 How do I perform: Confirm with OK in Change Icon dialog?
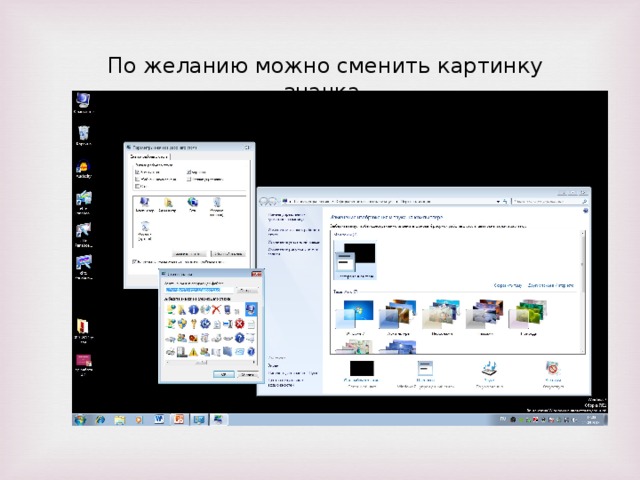pos(224,374)
